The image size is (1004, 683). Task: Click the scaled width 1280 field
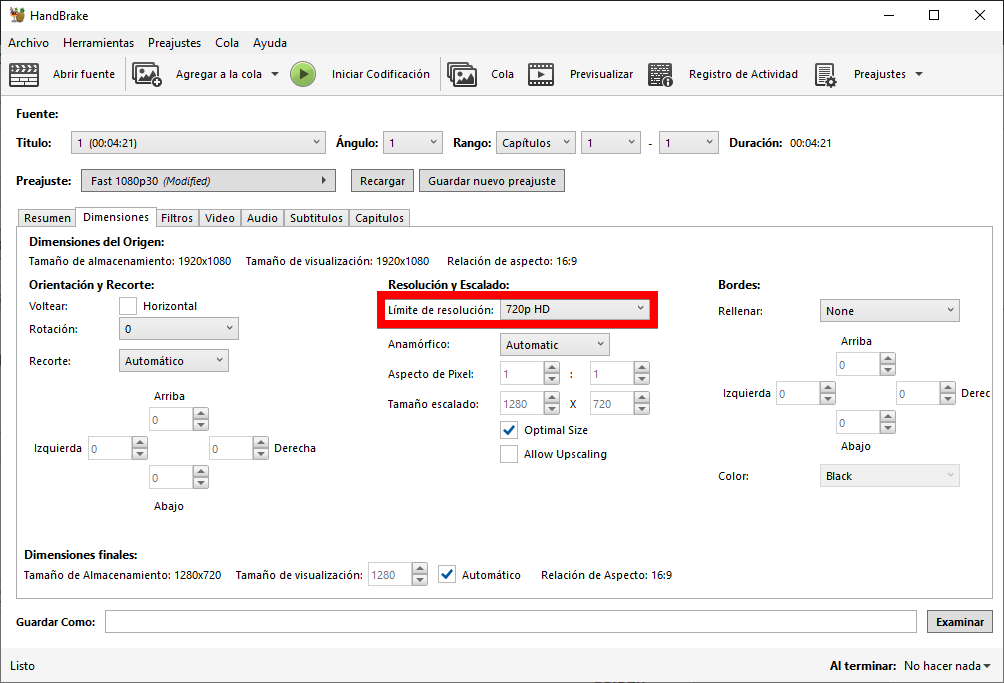(522, 404)
